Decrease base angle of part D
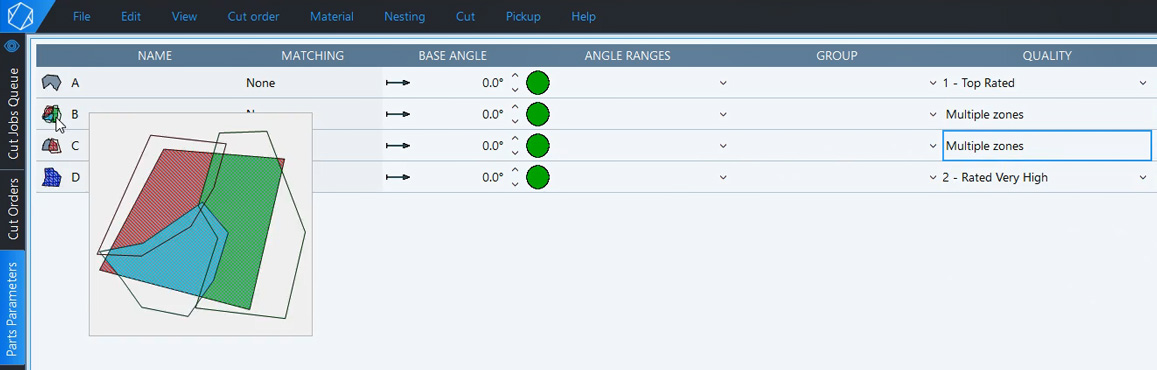 515,184
